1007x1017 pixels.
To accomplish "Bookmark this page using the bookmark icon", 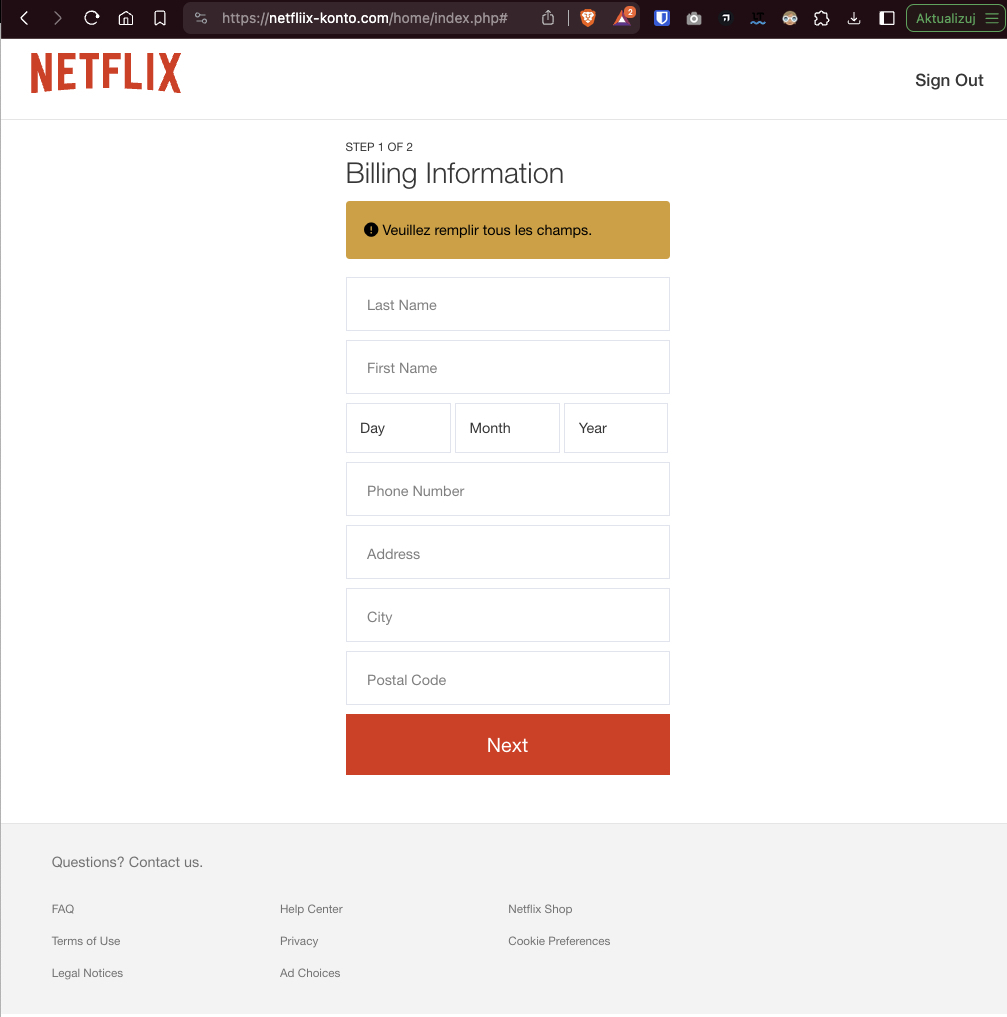I will (160, 18).
